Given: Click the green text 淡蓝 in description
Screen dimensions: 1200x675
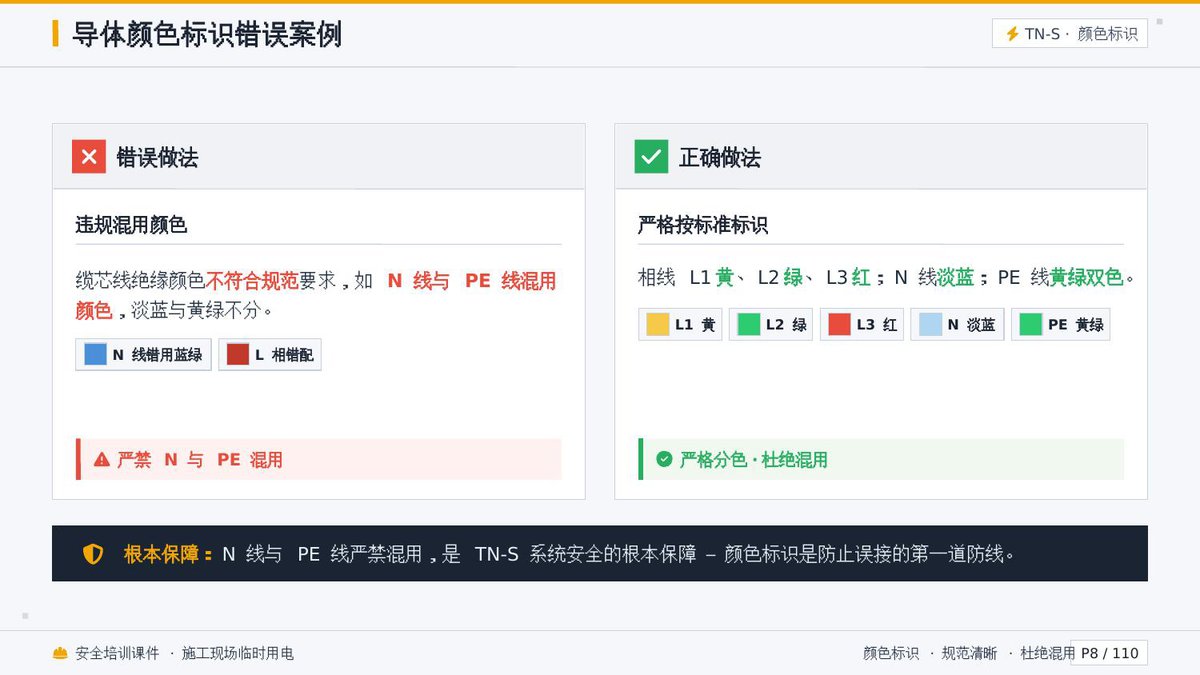Looking at the screenshot, I should point(956,277).
